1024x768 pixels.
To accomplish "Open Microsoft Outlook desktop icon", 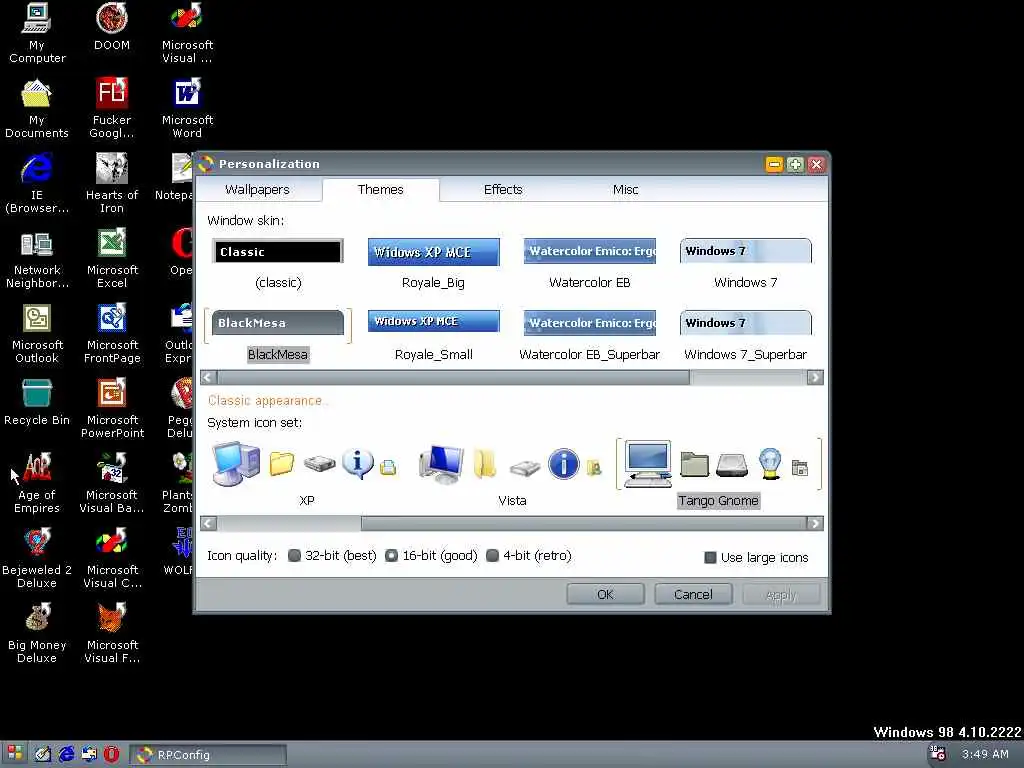I will (37, 333).
